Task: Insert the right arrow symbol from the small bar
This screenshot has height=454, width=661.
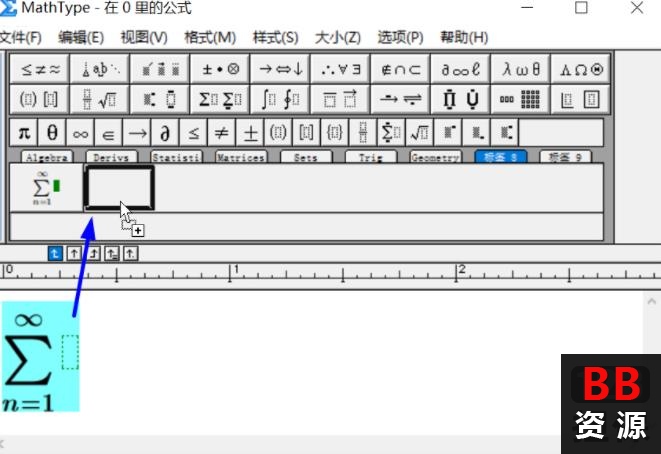Action: click(137, 133)
